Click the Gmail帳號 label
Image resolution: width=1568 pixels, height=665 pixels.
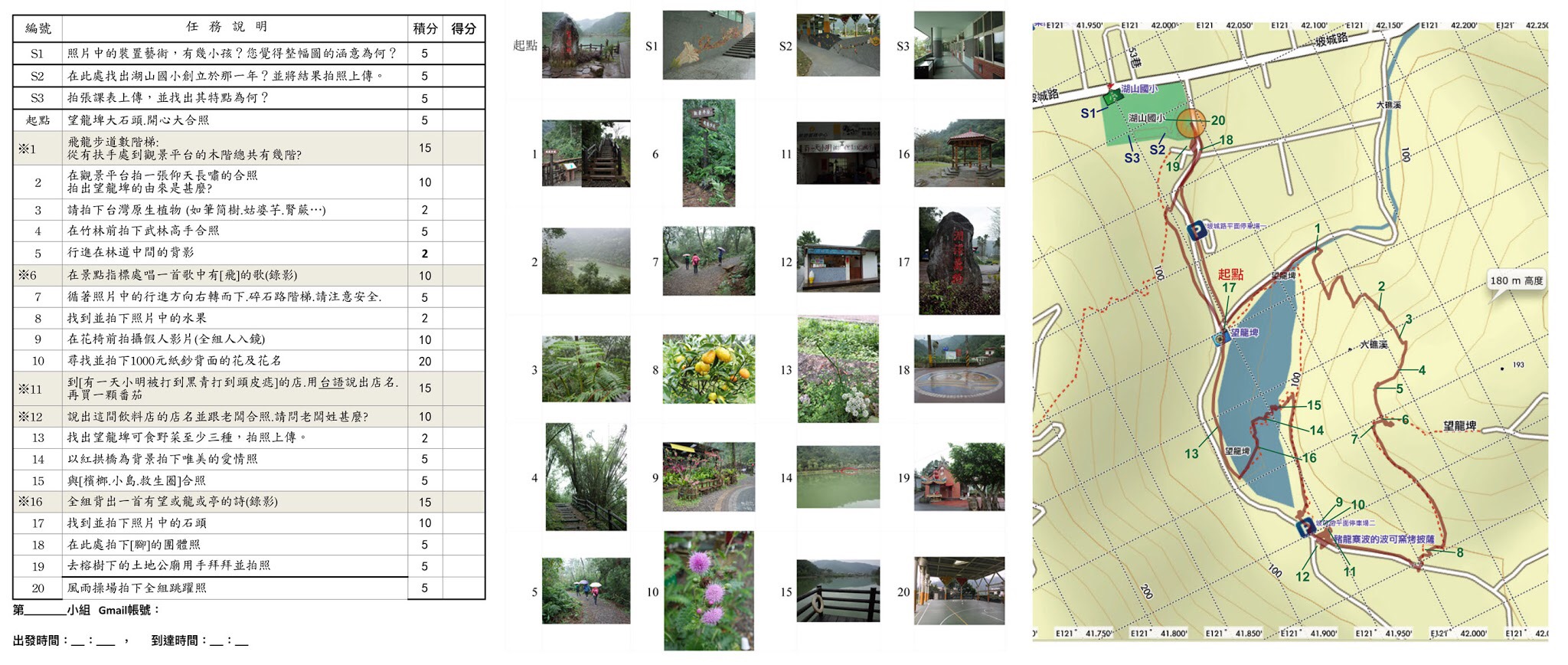(129, 611)
